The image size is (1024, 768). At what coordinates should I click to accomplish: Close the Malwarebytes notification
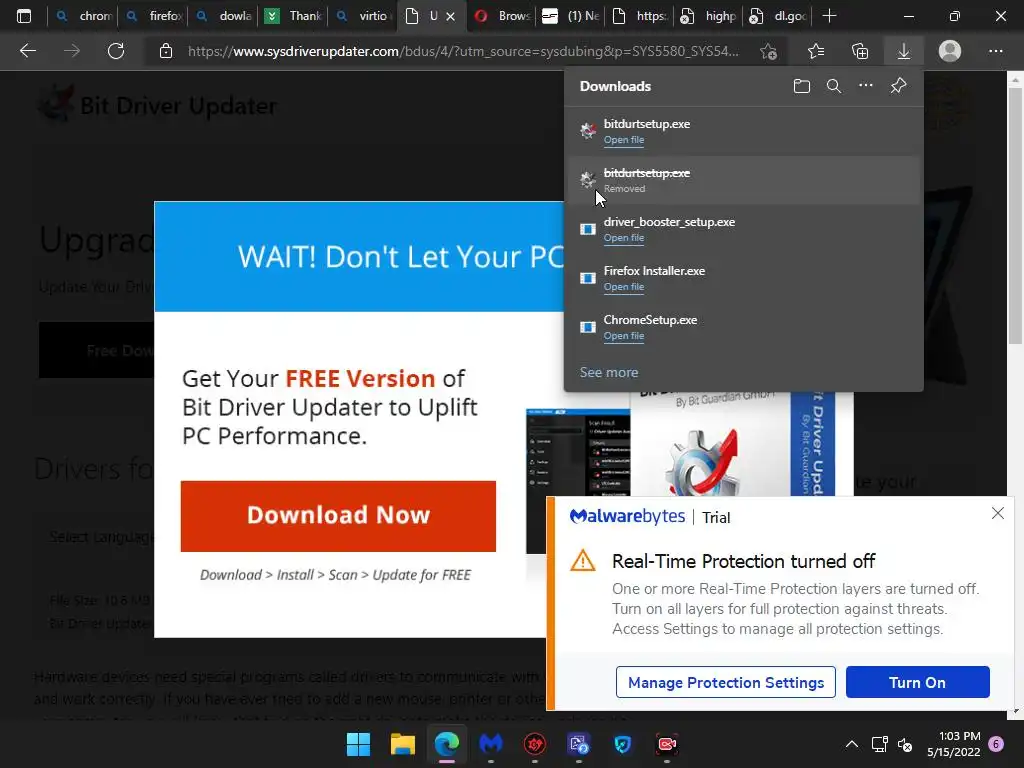point(998,513)
